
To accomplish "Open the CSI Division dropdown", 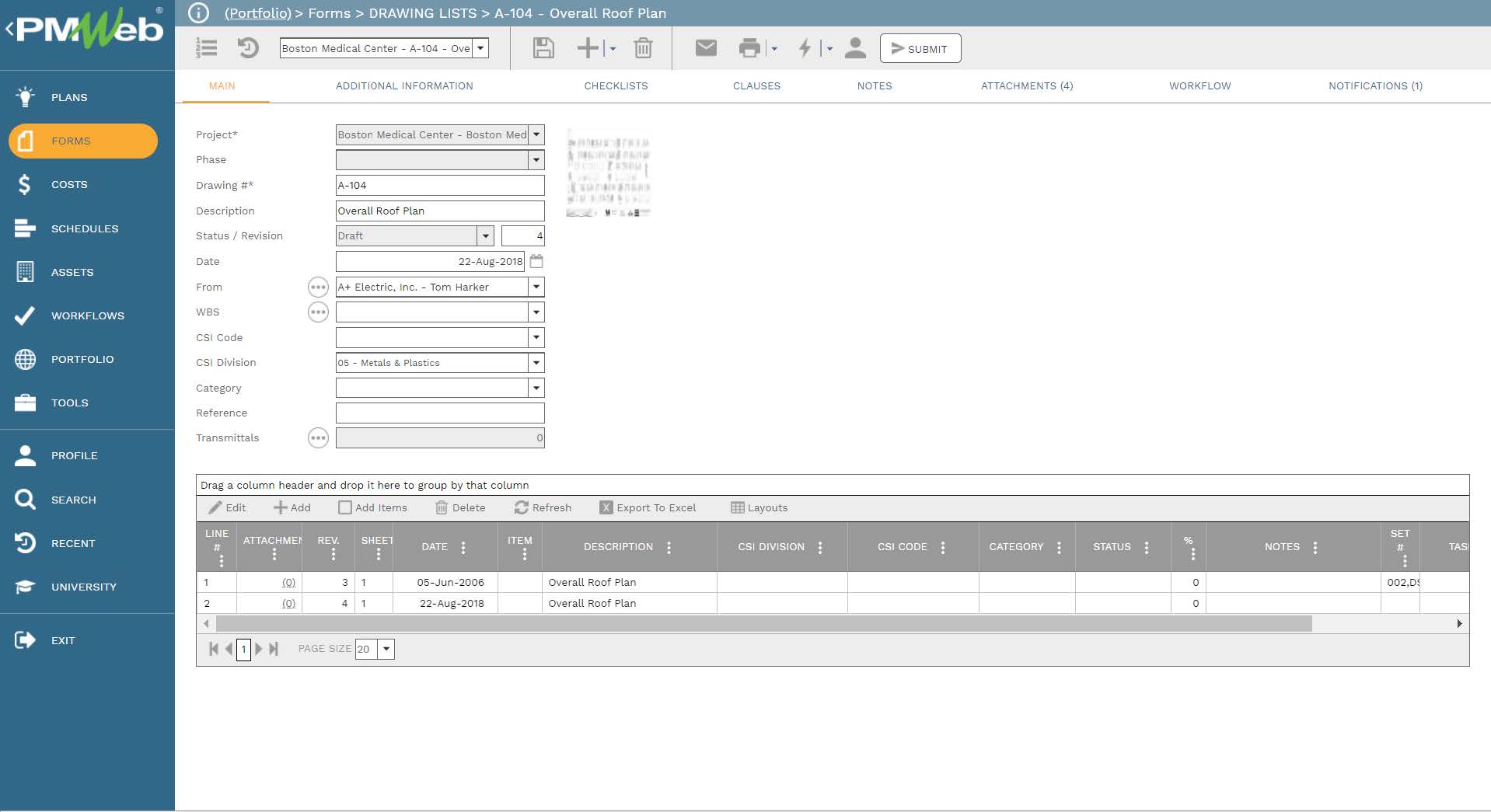I will click(536, 363).
